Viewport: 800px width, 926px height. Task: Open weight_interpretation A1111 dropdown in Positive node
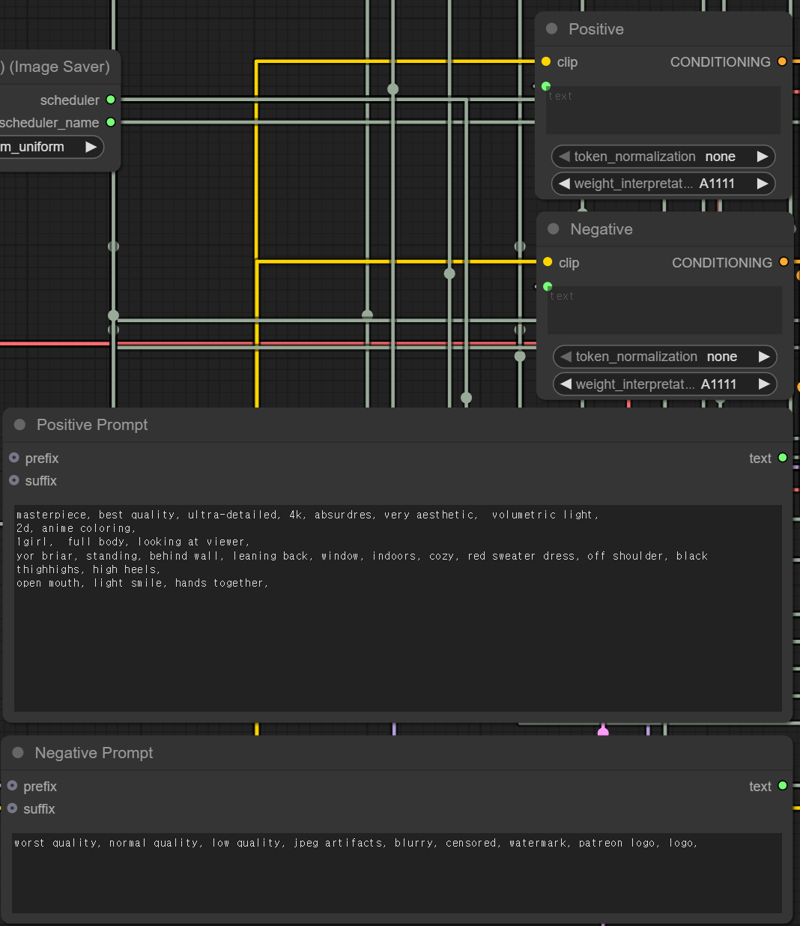tap(663, 184)
